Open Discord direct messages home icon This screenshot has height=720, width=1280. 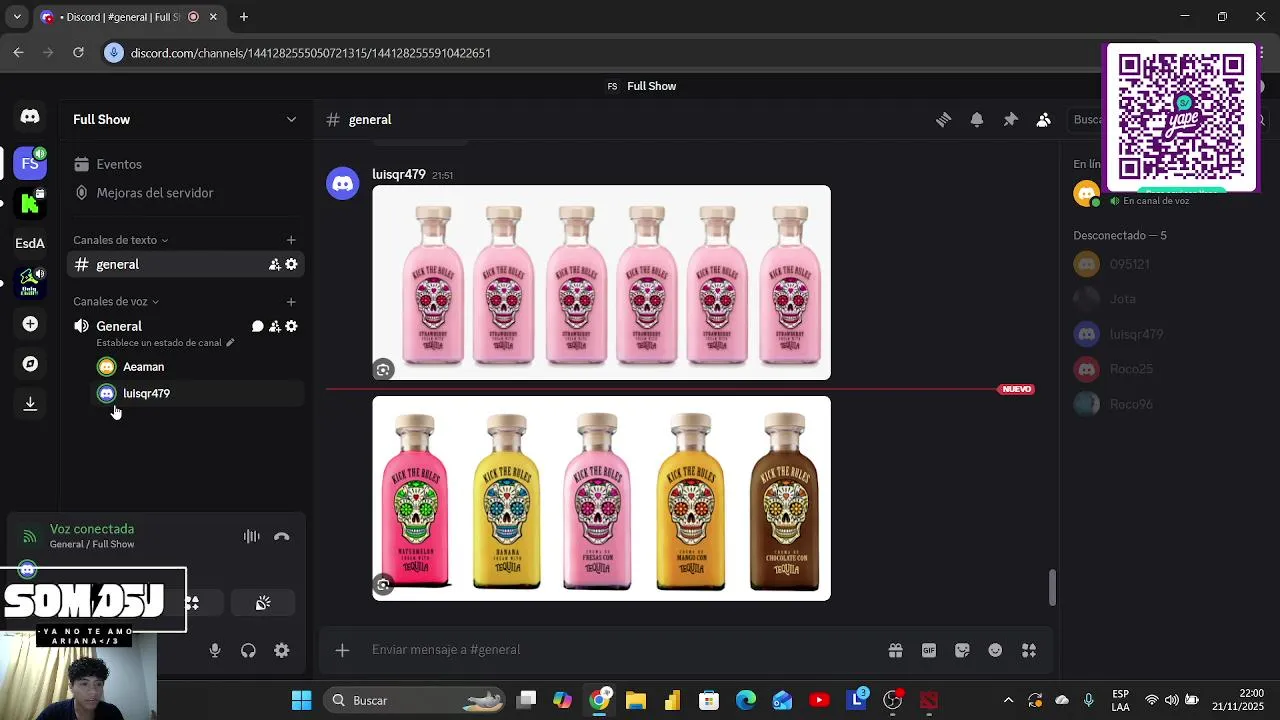pos(30,117)
